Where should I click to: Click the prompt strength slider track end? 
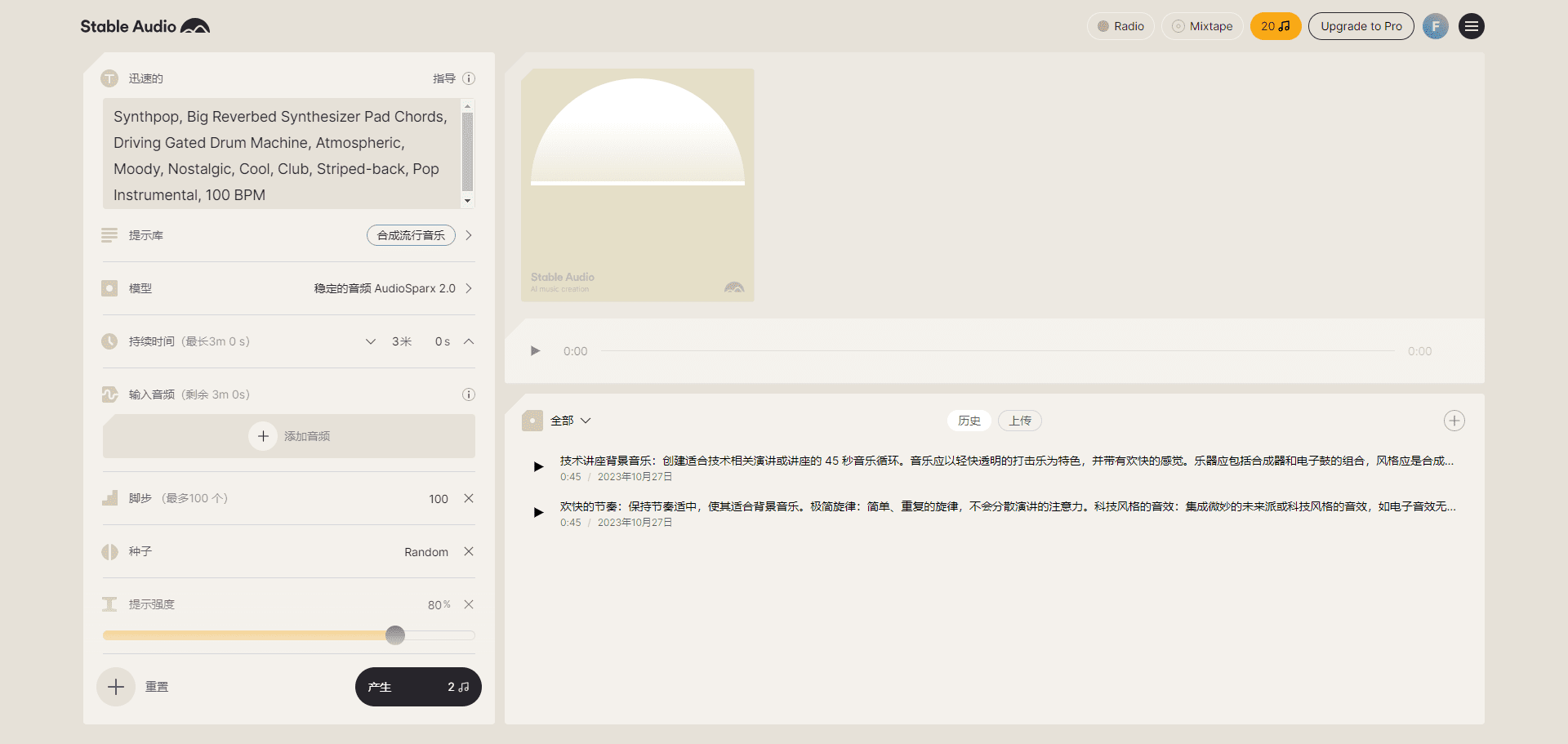click(x=470, y=635)
